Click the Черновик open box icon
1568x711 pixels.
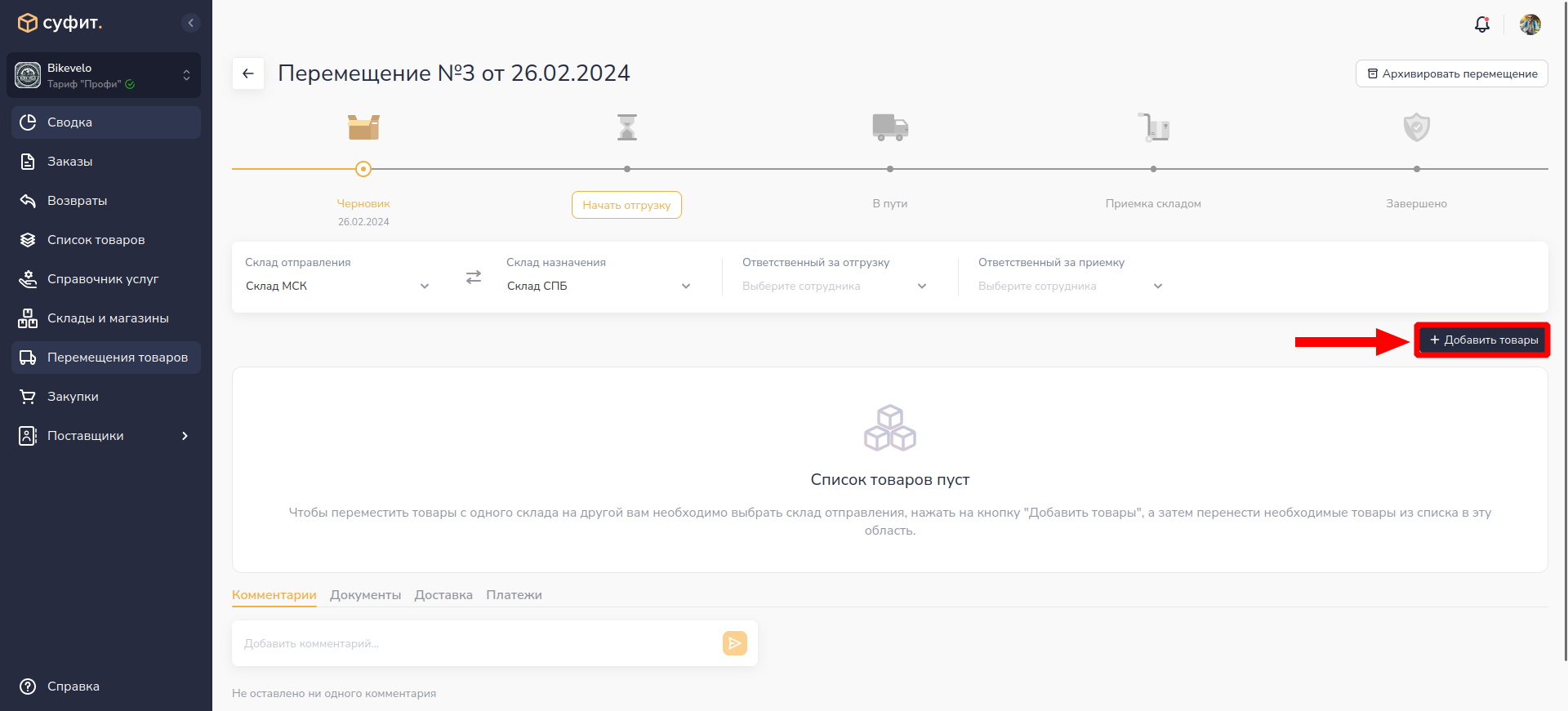pyautogui.click(x=363, y=127)
